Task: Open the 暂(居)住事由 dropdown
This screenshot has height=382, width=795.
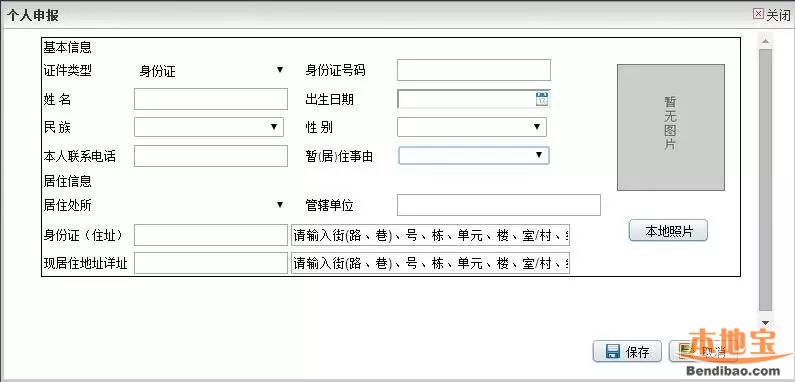Action: 474,155
